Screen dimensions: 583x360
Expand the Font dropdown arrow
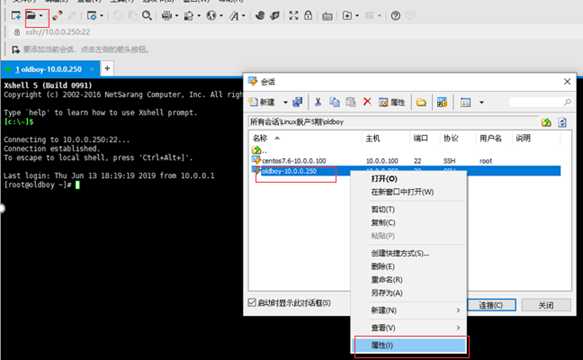pyautogui.click(x=244, y=16)
